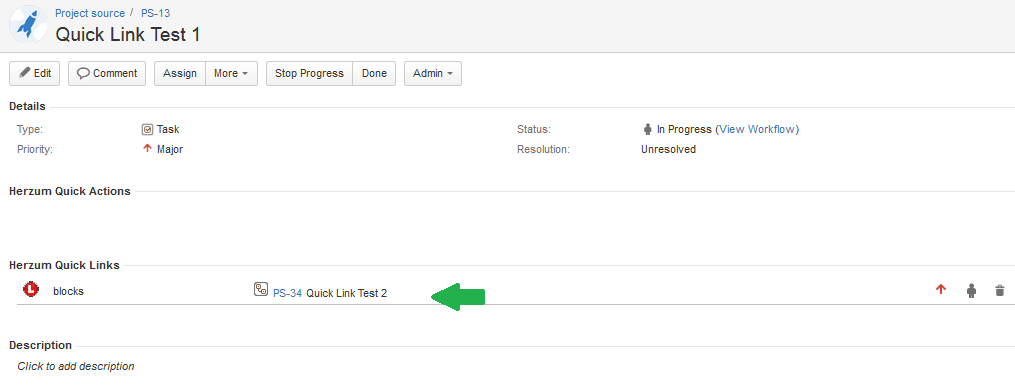1015x392 pixels.
Task: Open the More dropdown menu
Action: pyautogui.click(x=231, y=73)
